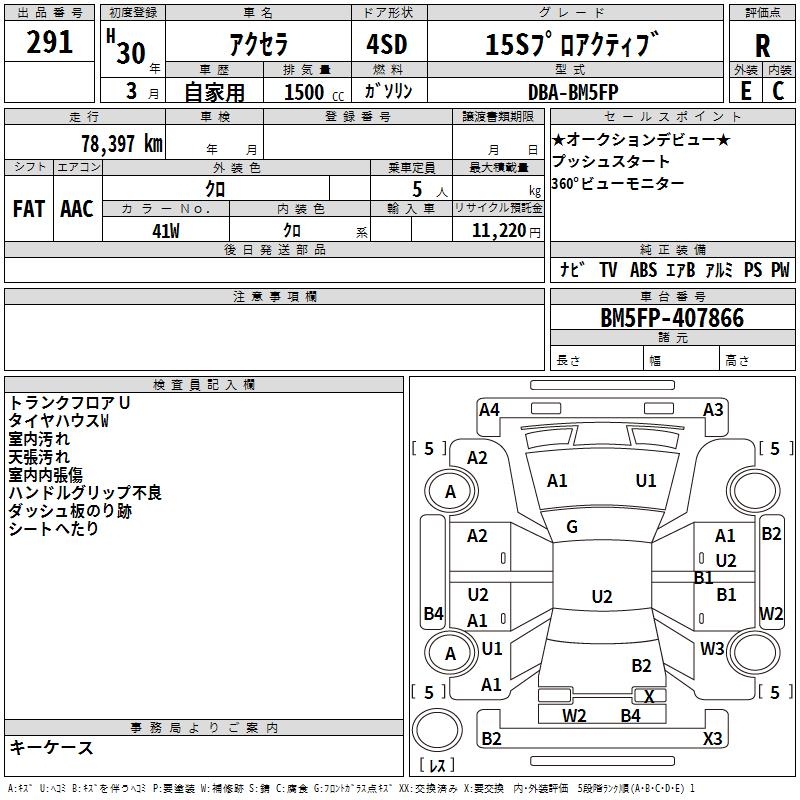Select rear bumper mark X3

[x=713, y=738]
